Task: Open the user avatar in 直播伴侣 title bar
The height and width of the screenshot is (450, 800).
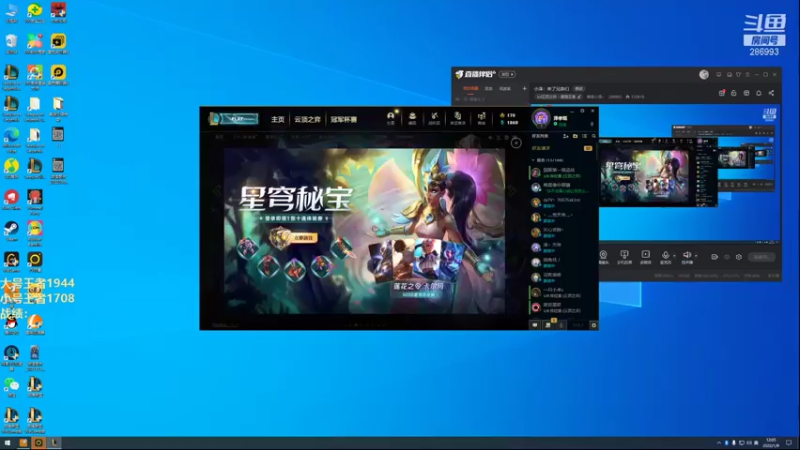Action: click(704, 74)
